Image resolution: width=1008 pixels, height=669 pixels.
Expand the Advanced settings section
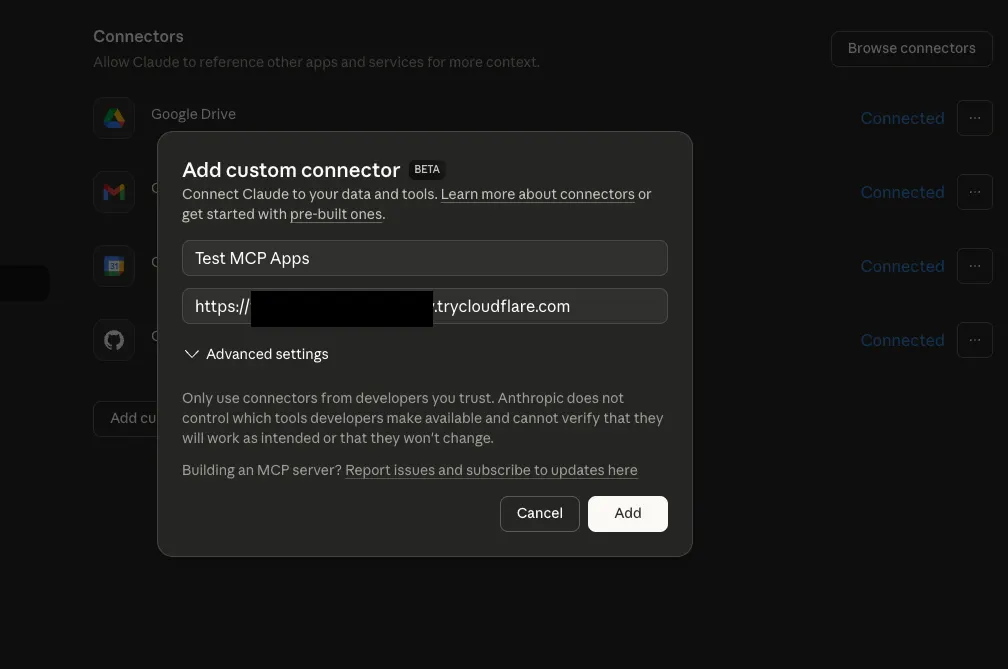(256, 354)
